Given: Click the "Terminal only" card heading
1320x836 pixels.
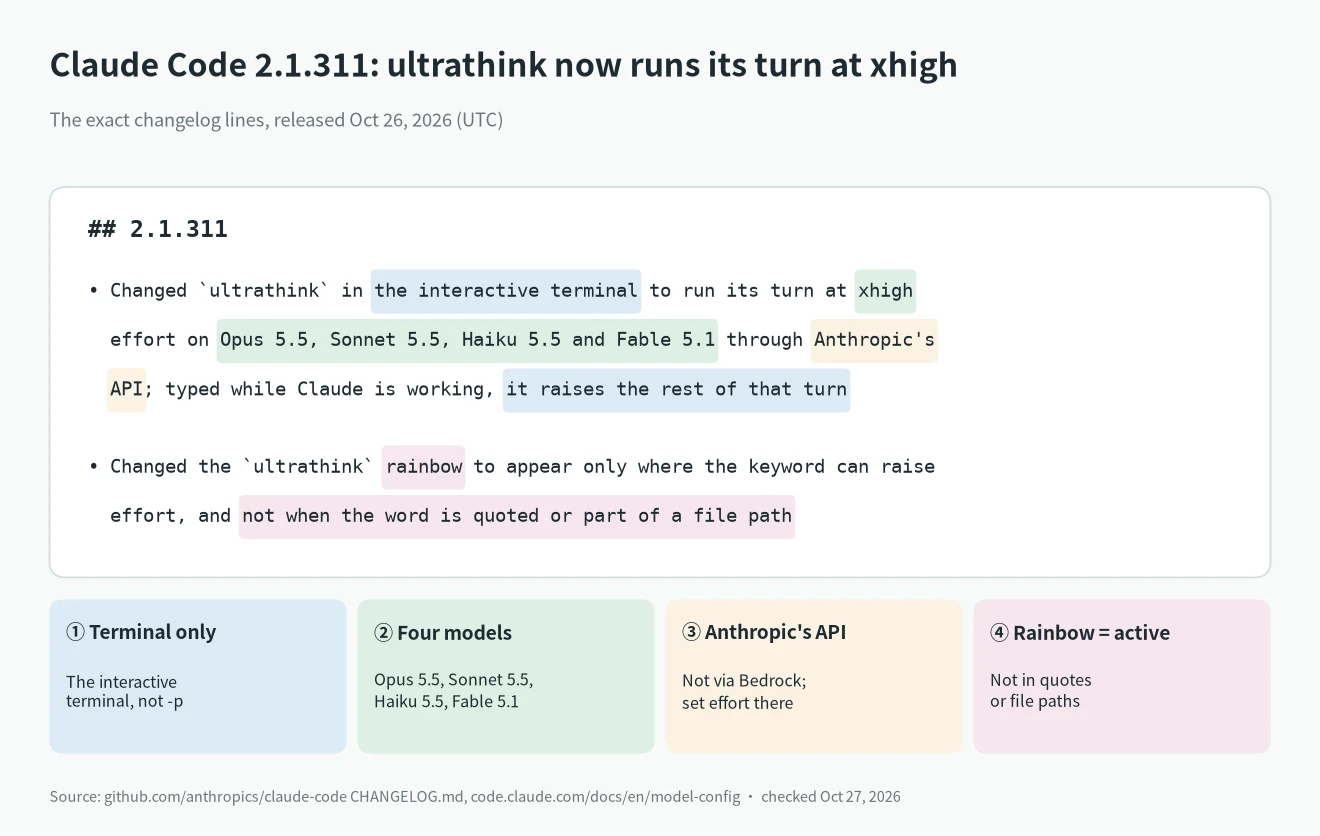Looking at the screenshot, I should 141,632.
